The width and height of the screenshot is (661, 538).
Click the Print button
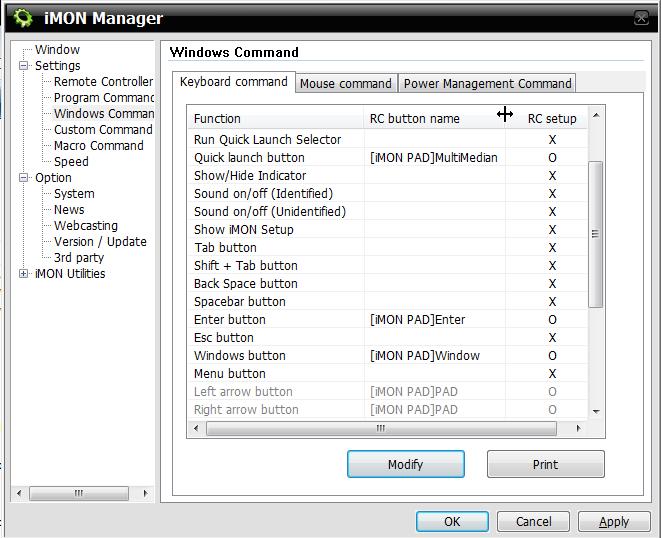(545, 464)
